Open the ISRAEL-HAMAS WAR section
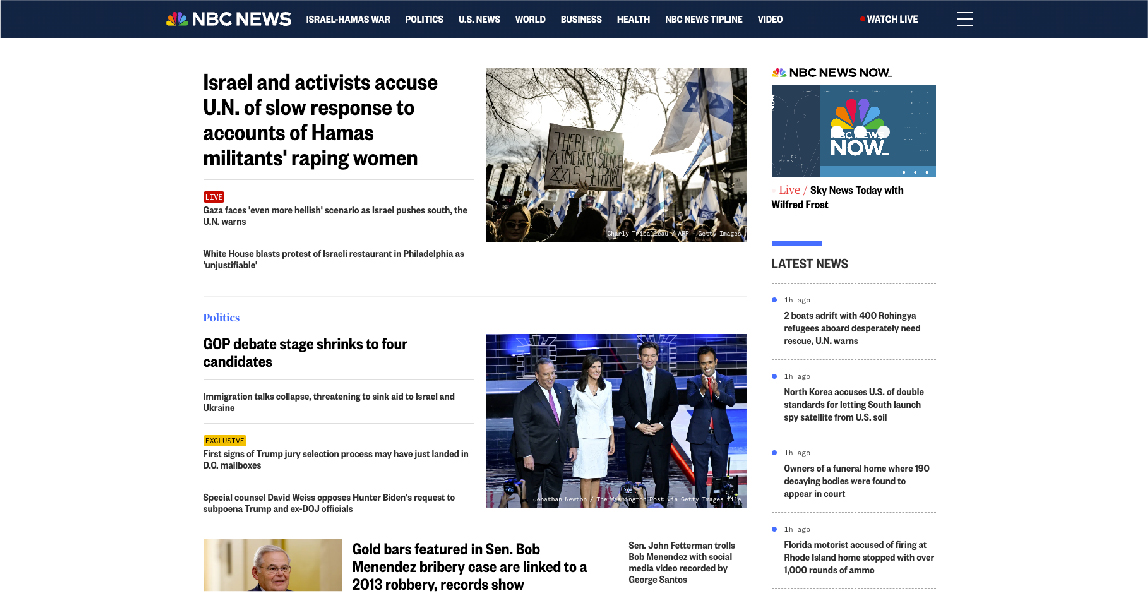1148x592 pixels. 348,19
